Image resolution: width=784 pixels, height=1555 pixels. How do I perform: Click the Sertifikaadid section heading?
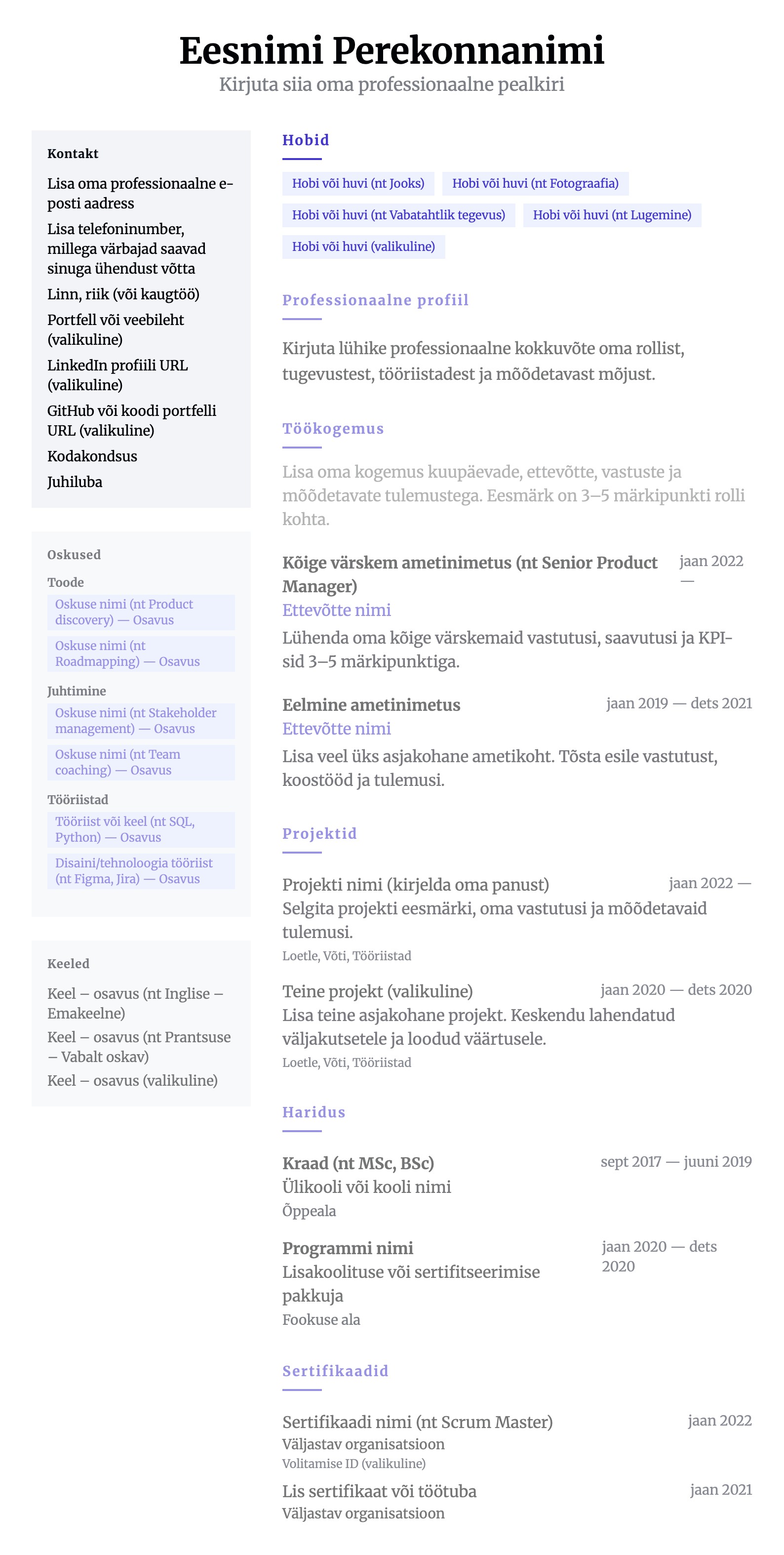pyautogui.click(x=335, y=1371)
